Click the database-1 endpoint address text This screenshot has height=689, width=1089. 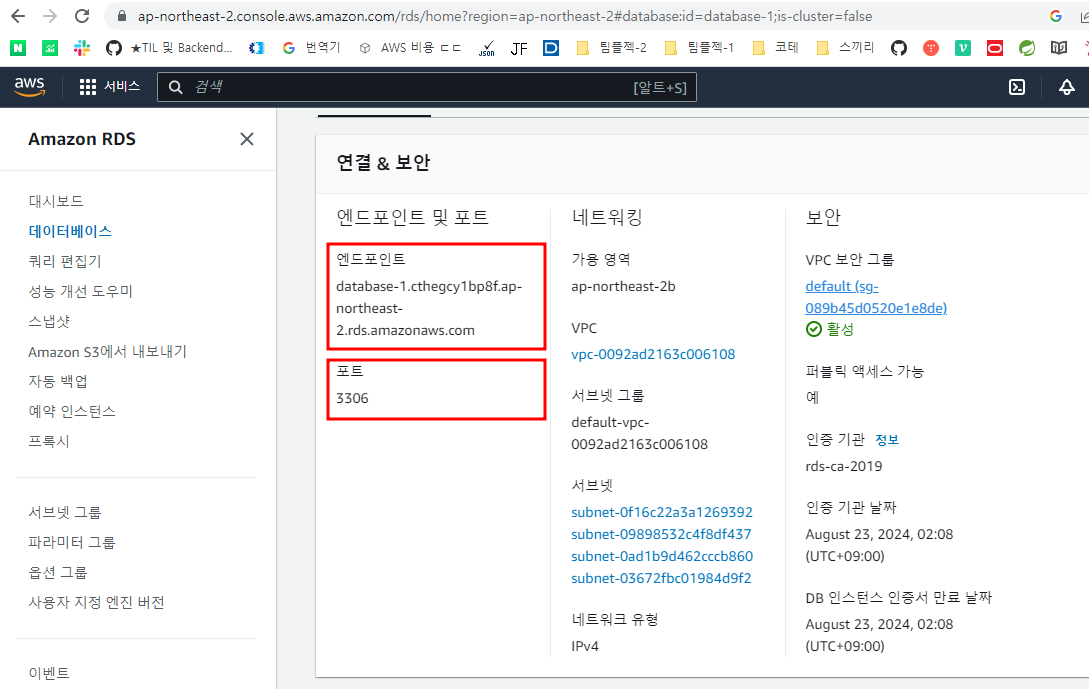point(429,308)
